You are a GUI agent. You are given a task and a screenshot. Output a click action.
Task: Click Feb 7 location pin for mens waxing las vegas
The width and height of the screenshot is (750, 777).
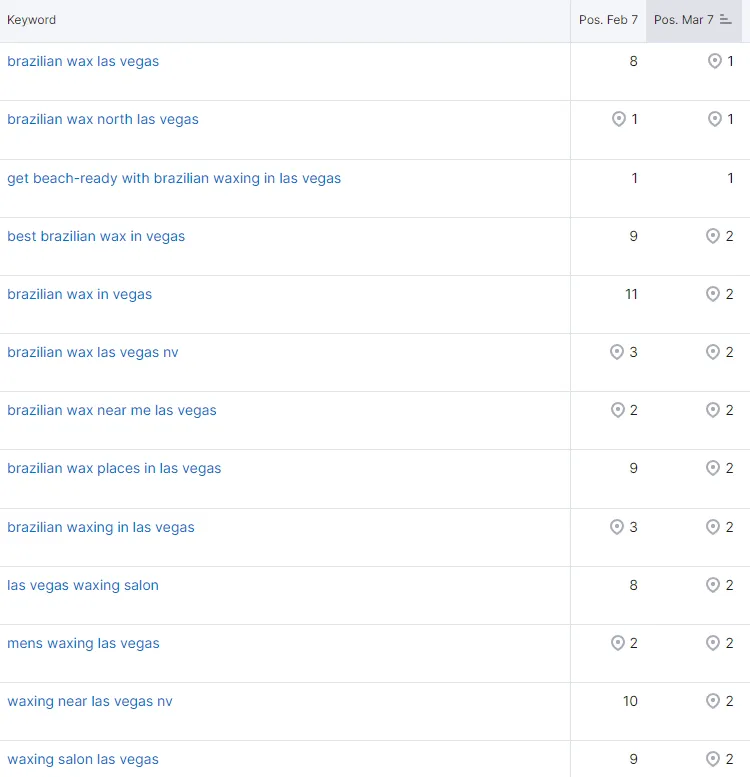618,643
